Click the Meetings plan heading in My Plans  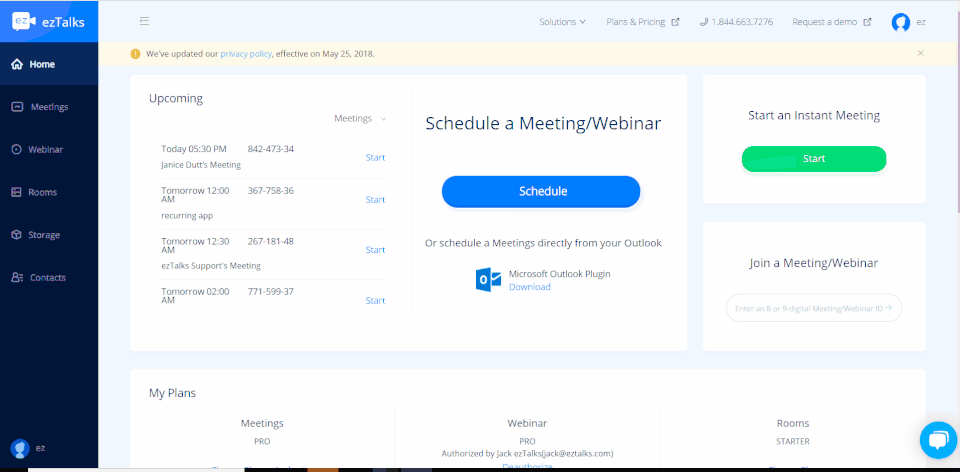(262, 423)
